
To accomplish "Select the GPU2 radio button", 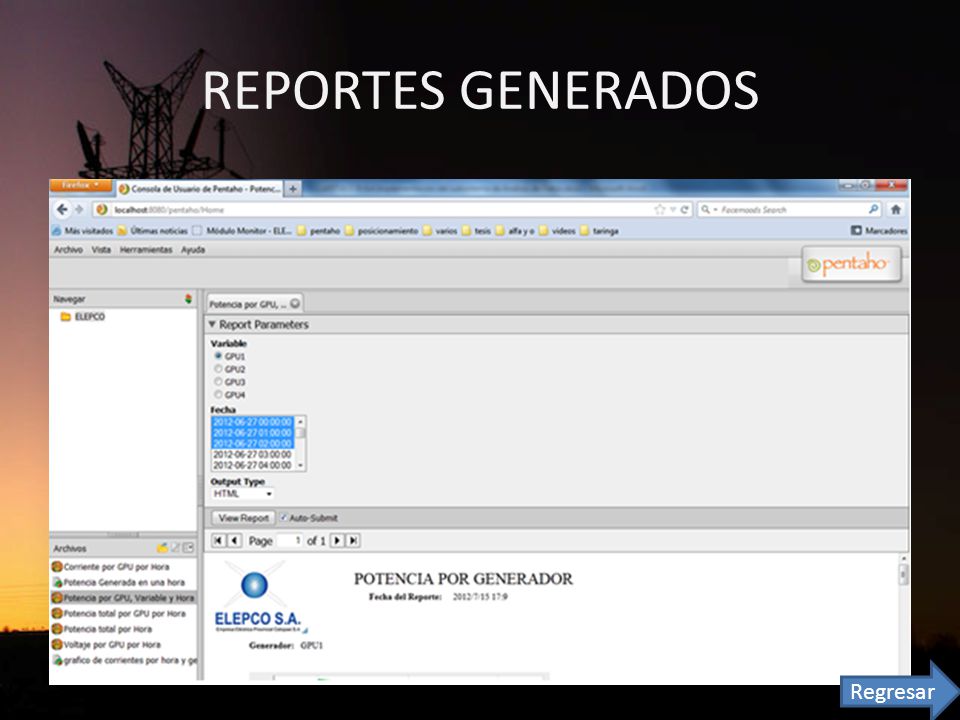I will [218, 369].
